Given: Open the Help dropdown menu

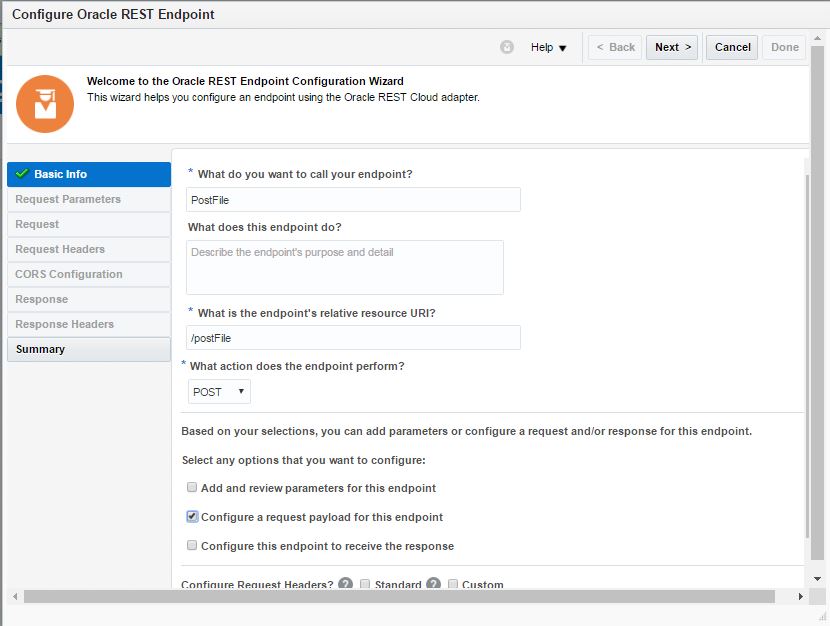Looking at the screenshot, I should 548,47.
